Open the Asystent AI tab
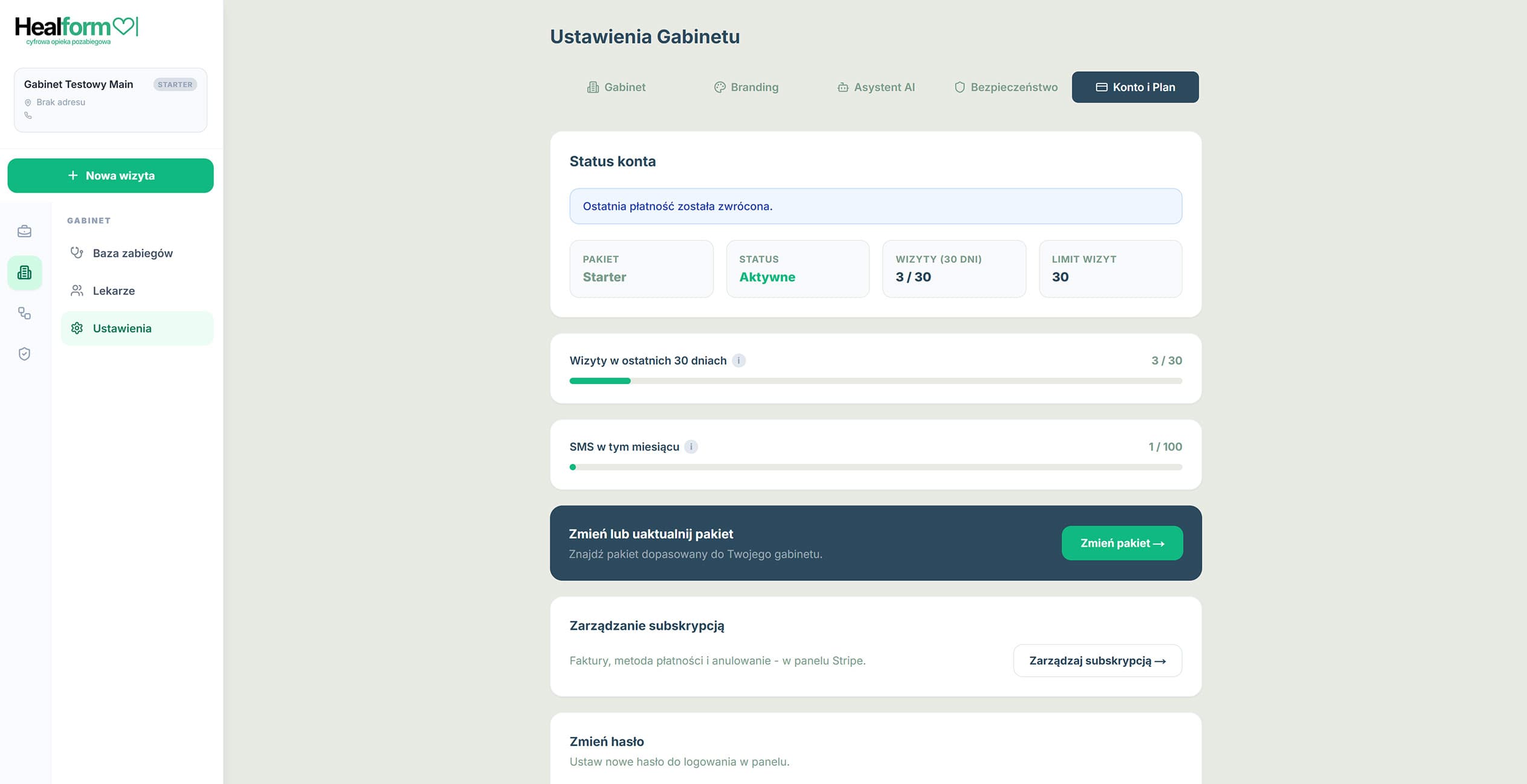Screen dimensions: 1527x784 (x=876, y=87)
